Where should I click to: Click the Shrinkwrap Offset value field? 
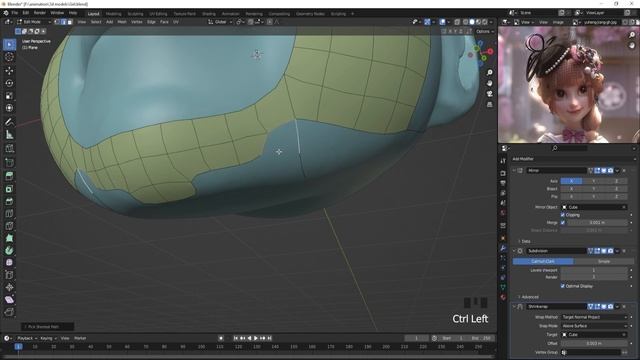click(x=594, y=343)
